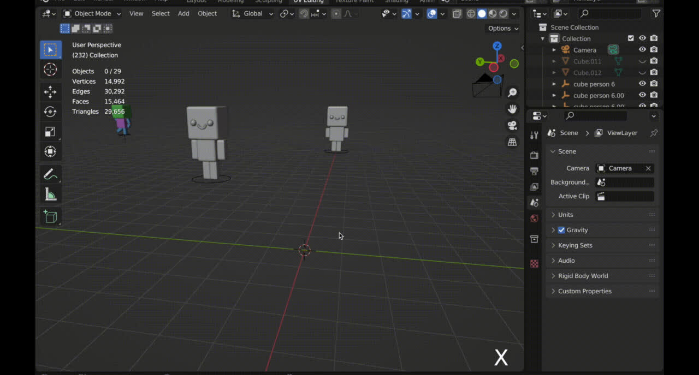Open the Select menu in viewport header
The image size is (699, 375).
(x=160, y=14)
